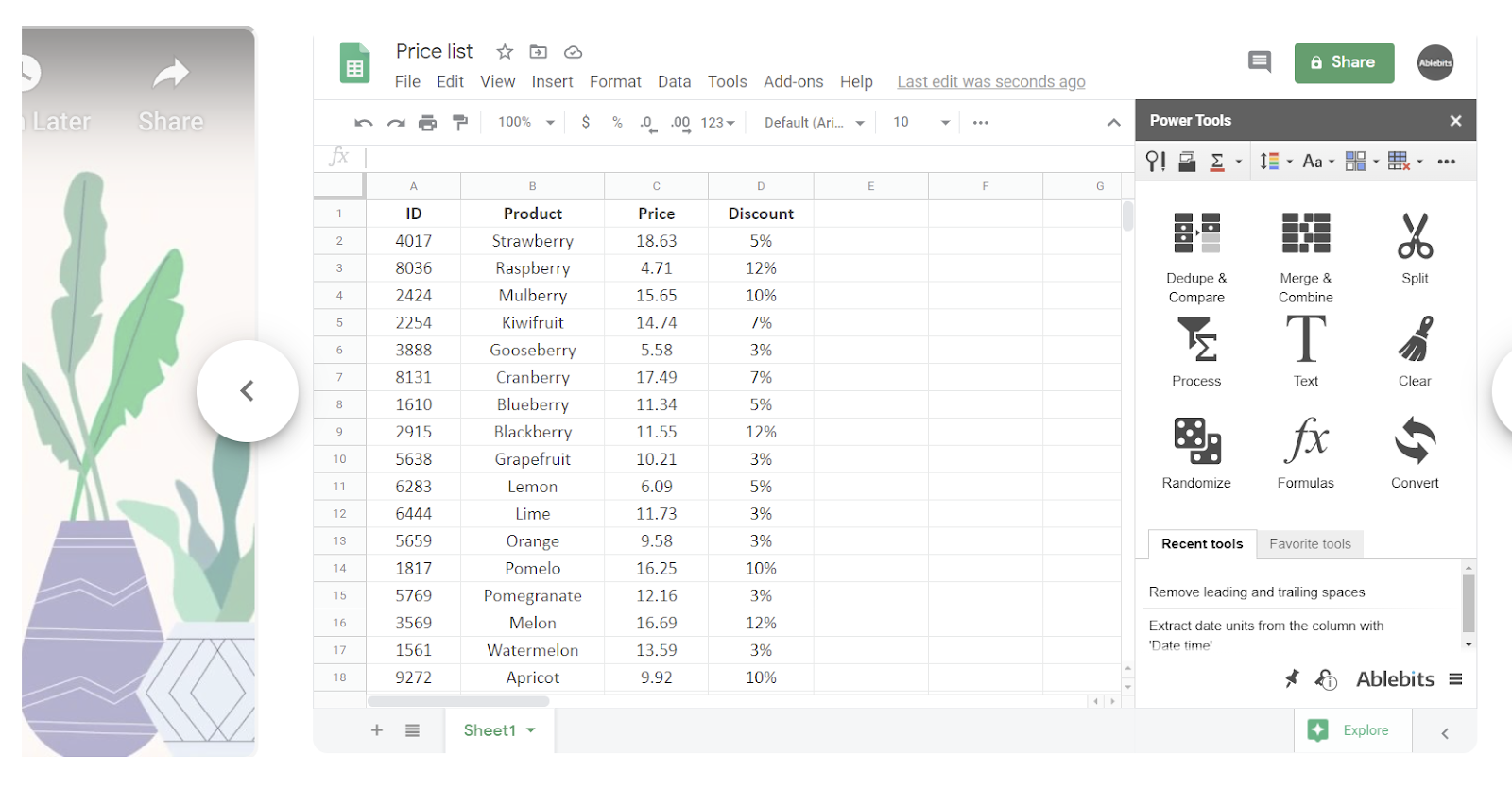Viewport: 1512px width, 806px height.
Task: Open the Randomize tool
Action: (1196, 453)
